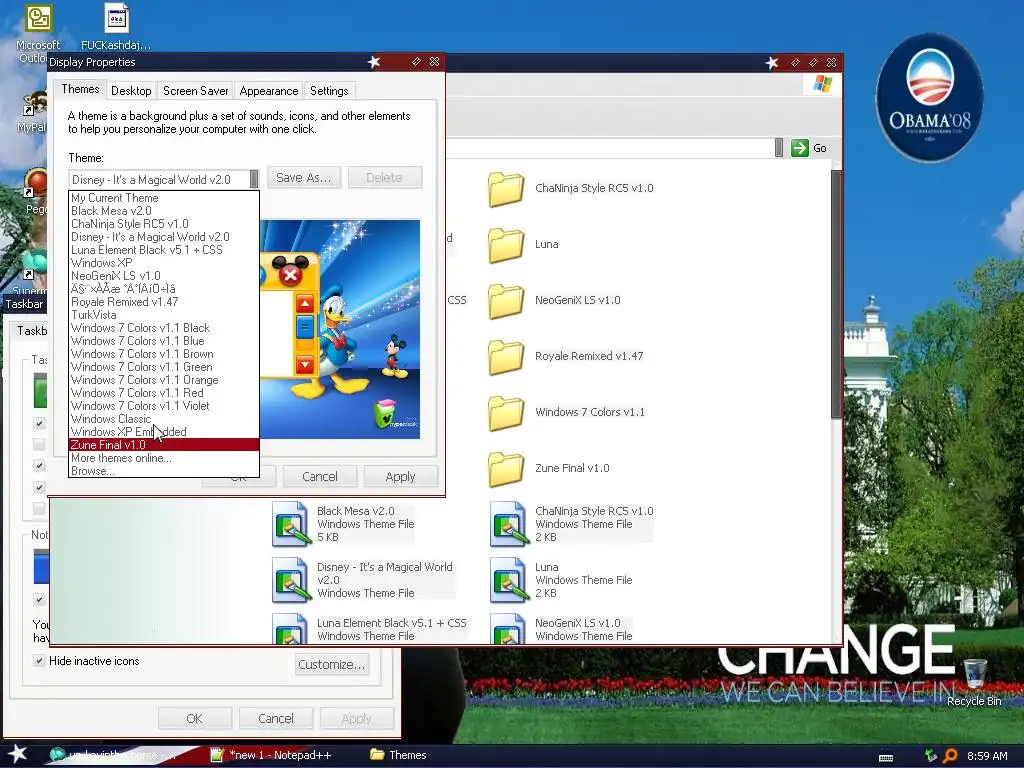The width and height of the screenshot is (1024, 768).
Task: Click the star Start button on taskbar
Action: coord(17,754)
